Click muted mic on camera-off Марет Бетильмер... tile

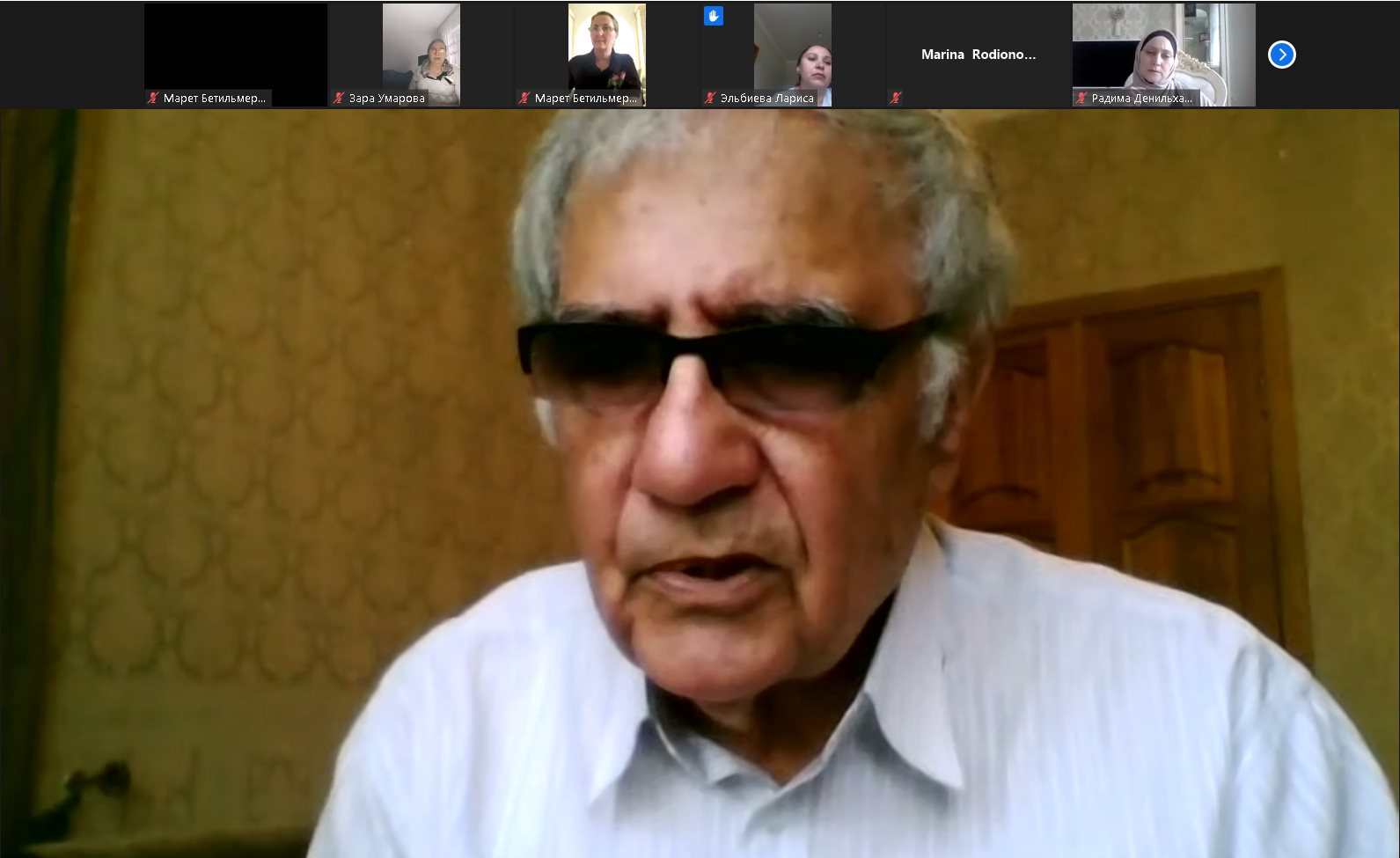click(x=153, y=98)
